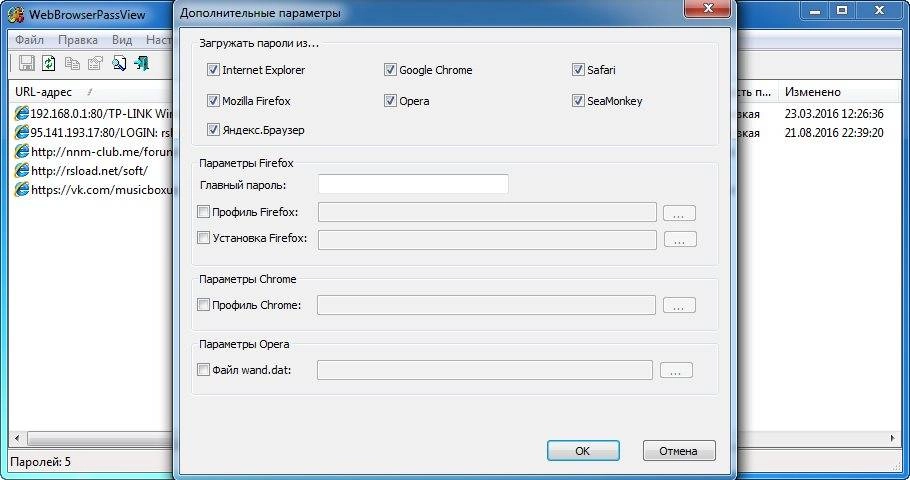
Task: Select the 192.168.0.1:80/TP-LINK row
Action: 92,113
